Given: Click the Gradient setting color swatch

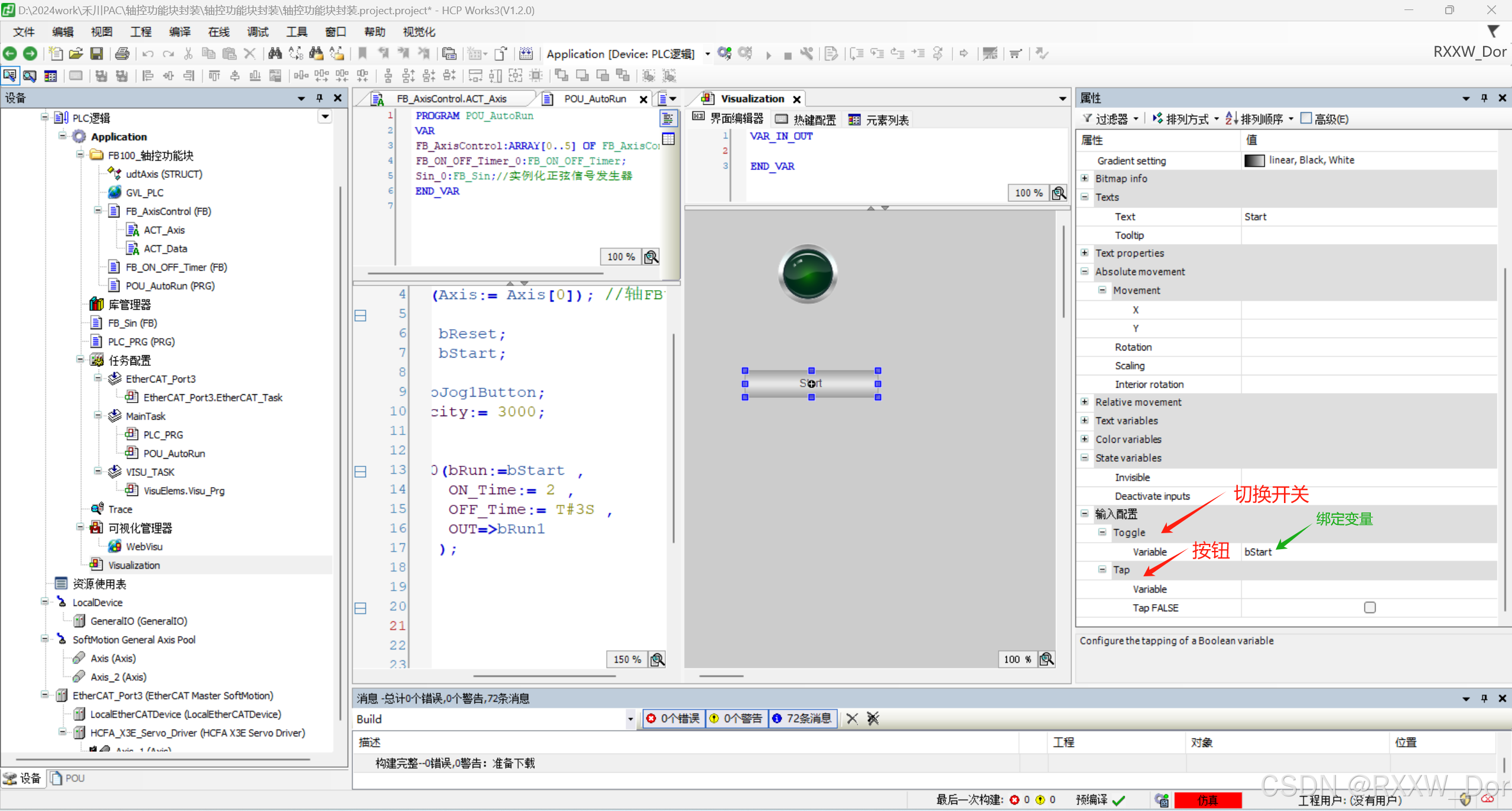Looking at the screenshot, I should (1254, 160).
